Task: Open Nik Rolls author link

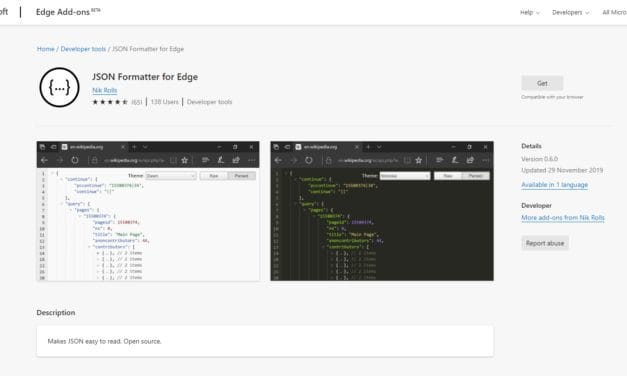Action: click(x=105, y=90)
